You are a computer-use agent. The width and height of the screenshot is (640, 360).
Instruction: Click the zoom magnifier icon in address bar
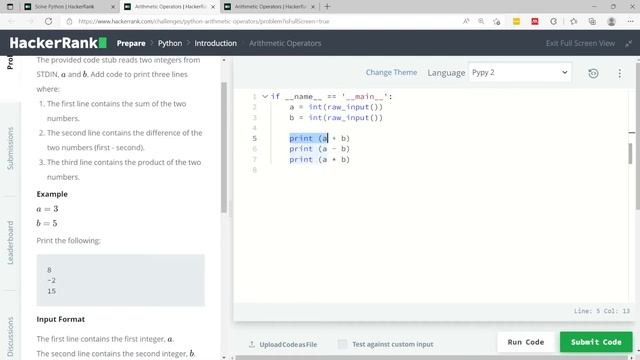point(481,21)
